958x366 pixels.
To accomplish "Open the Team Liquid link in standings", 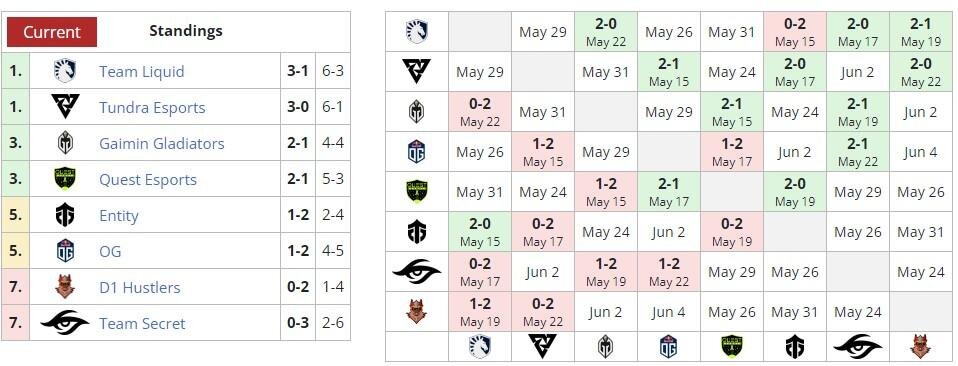I will (x=141, y=71).
